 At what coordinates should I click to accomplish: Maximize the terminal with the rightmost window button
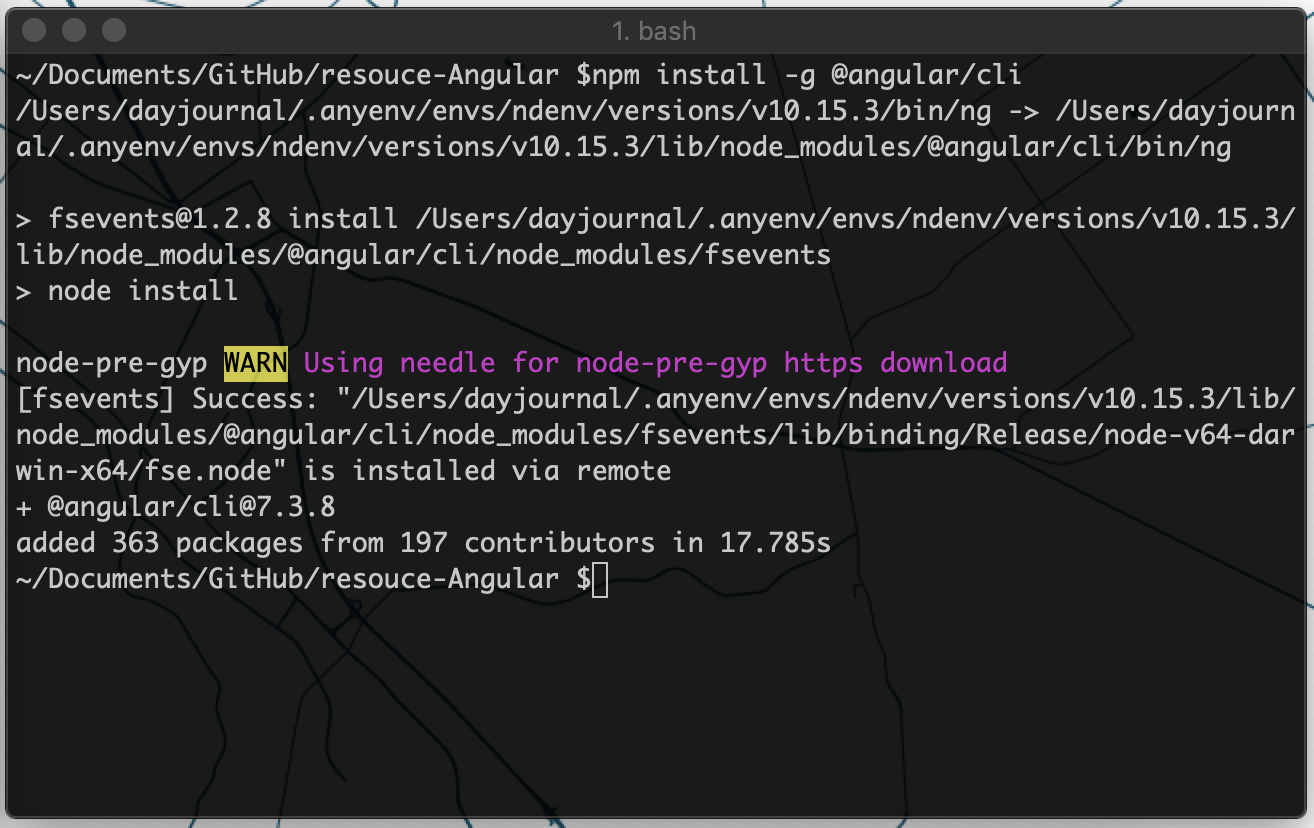coord(114,31)
